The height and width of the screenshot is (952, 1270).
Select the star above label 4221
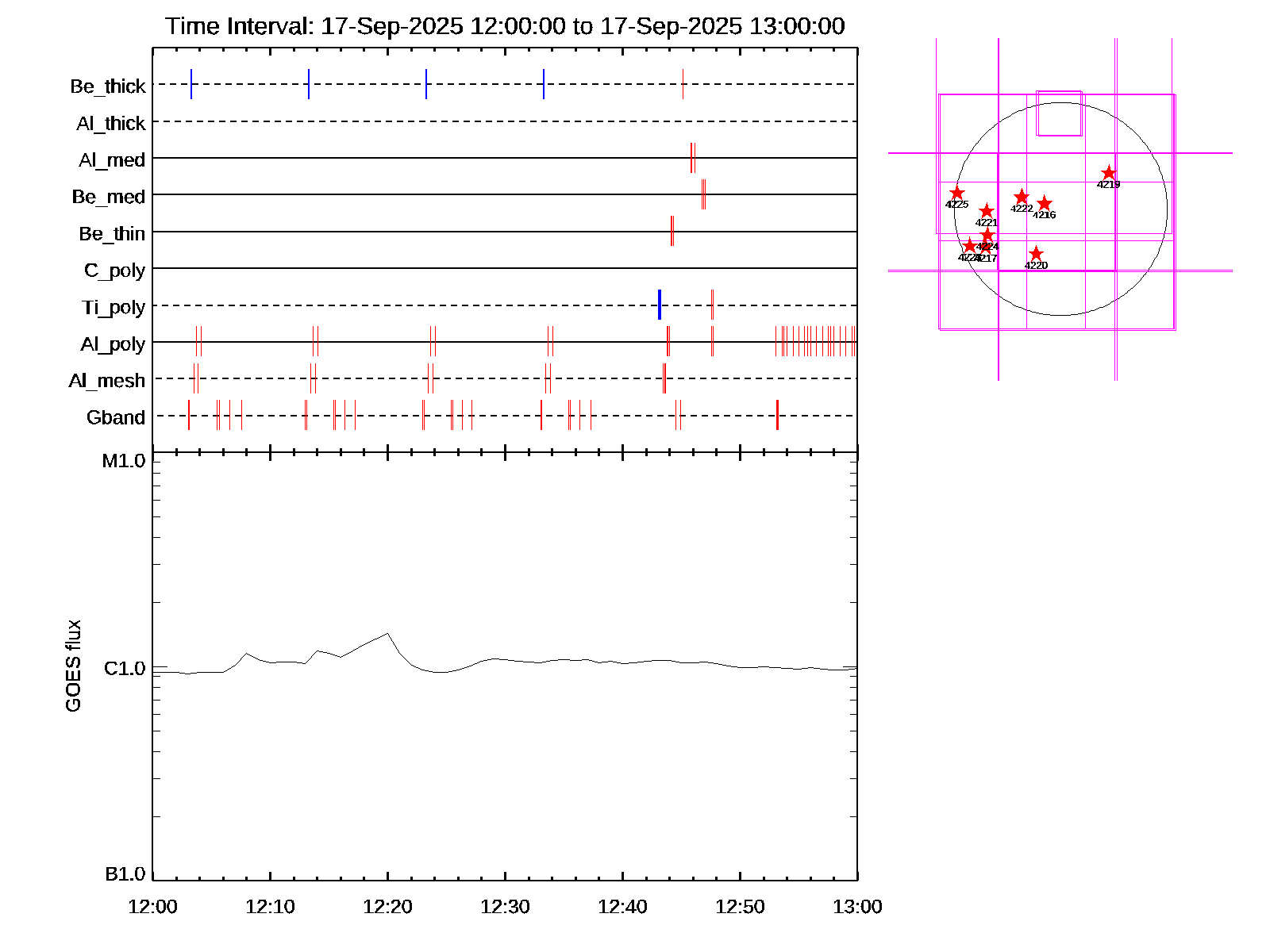tap(987, 211)
